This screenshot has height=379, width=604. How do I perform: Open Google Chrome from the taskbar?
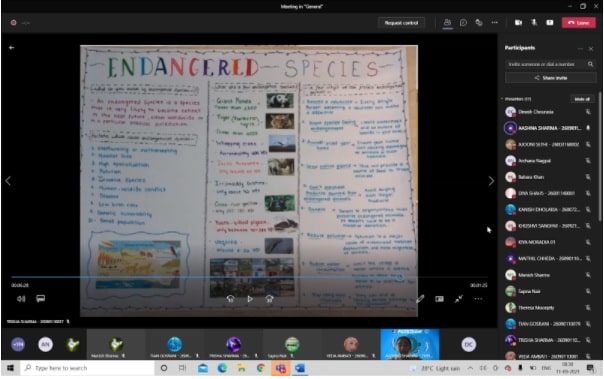point(261,368)
